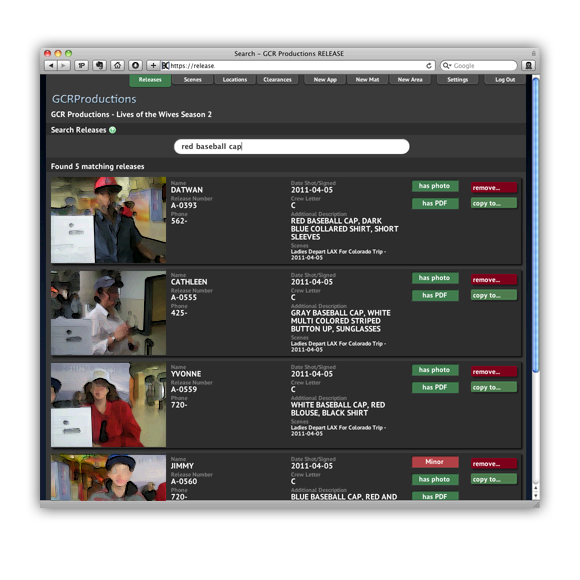
Task: Select the New Mat tab
Action: pyautogui.click(x=367, y=80)
